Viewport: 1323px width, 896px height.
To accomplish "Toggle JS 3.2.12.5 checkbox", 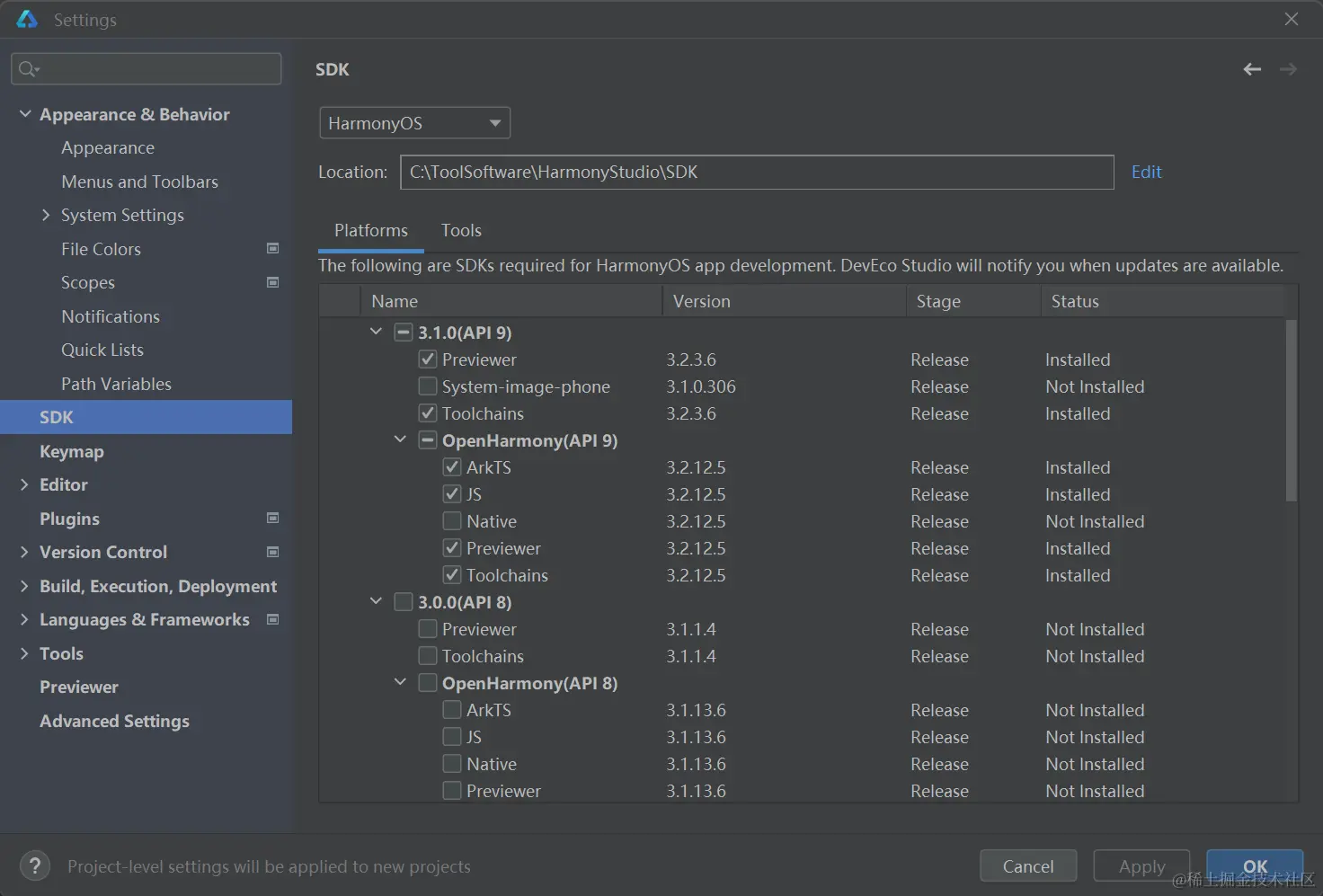I will 452,494.
